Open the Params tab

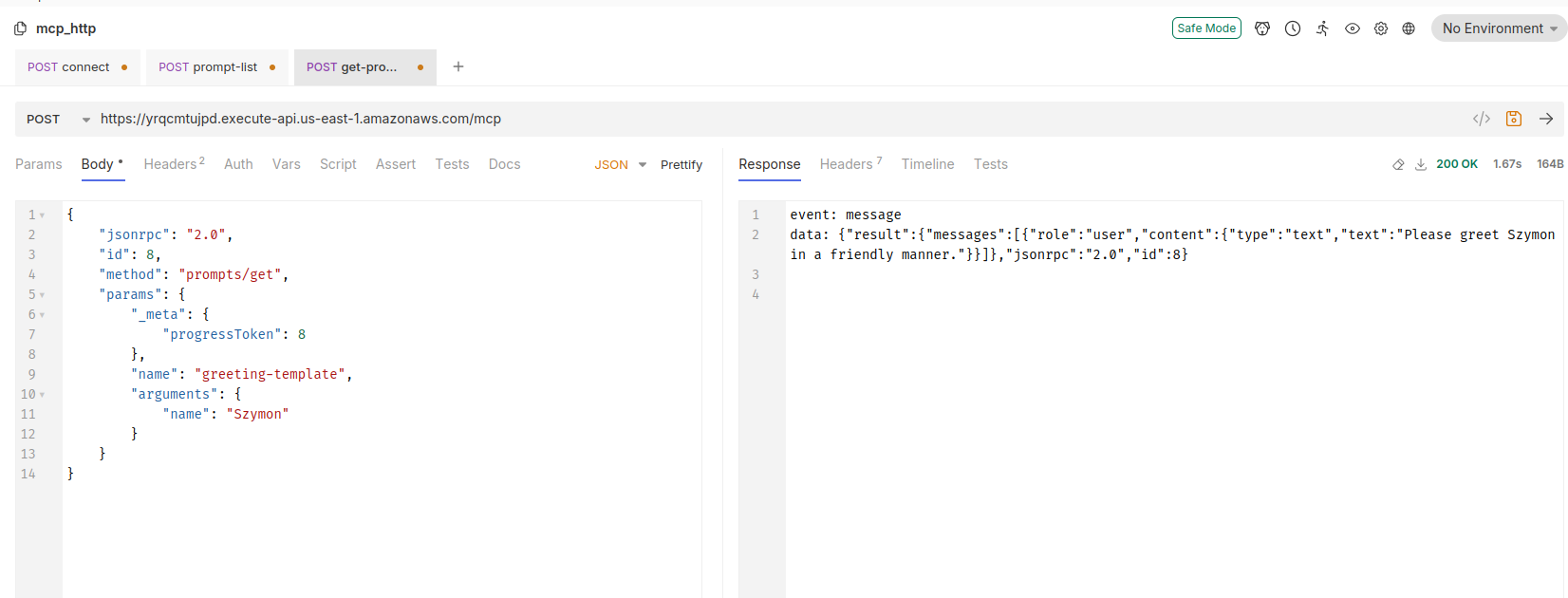pos(39,164)
